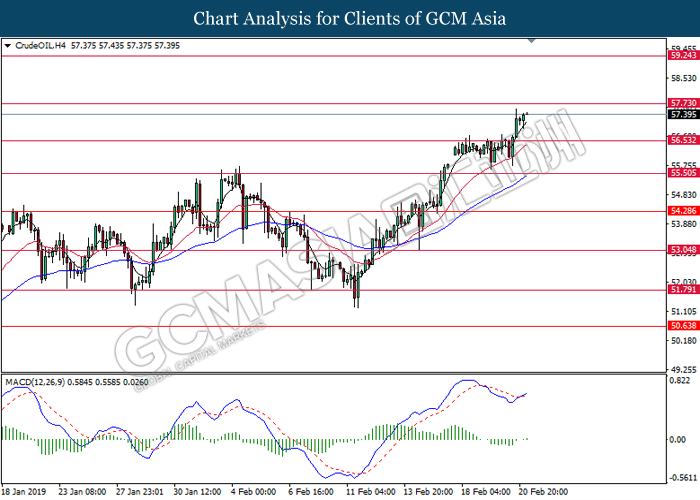Image resolution: width=700 pixels, height=500 pixels.
Task: Click the current price tag 57.395
Action: tap(683, 114)
